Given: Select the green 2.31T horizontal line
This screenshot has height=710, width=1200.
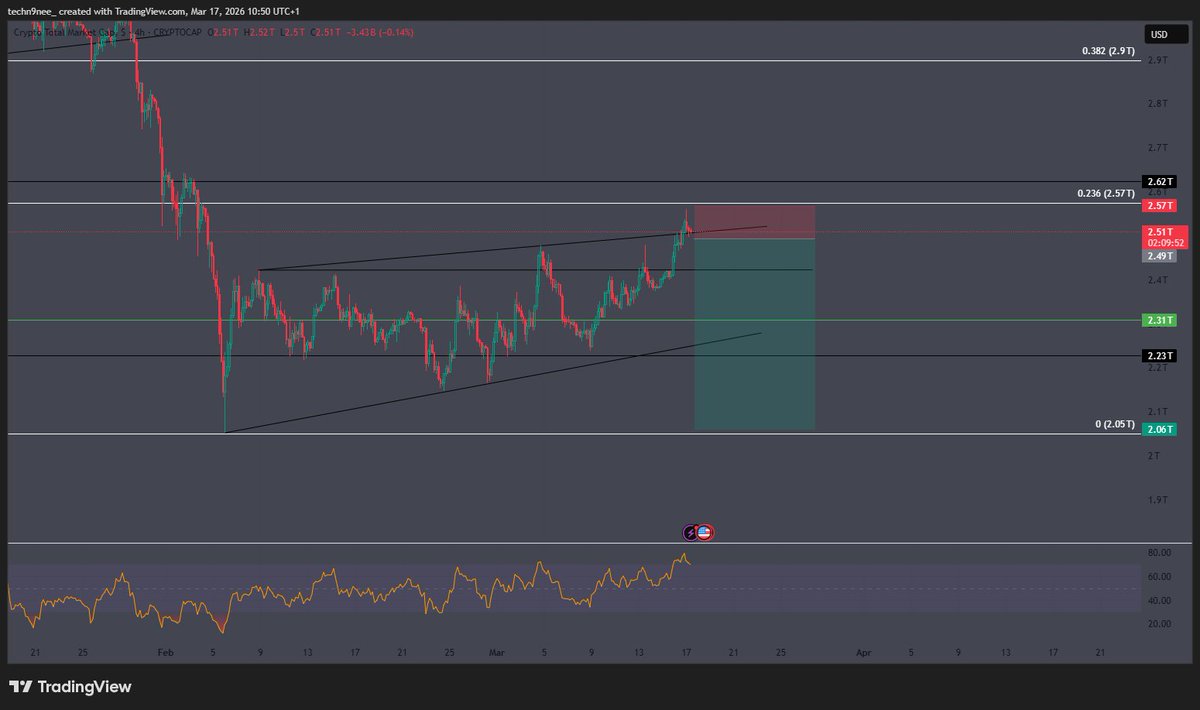Looking at the screenshot, I should pyautogui.click(x=574, y=321).
